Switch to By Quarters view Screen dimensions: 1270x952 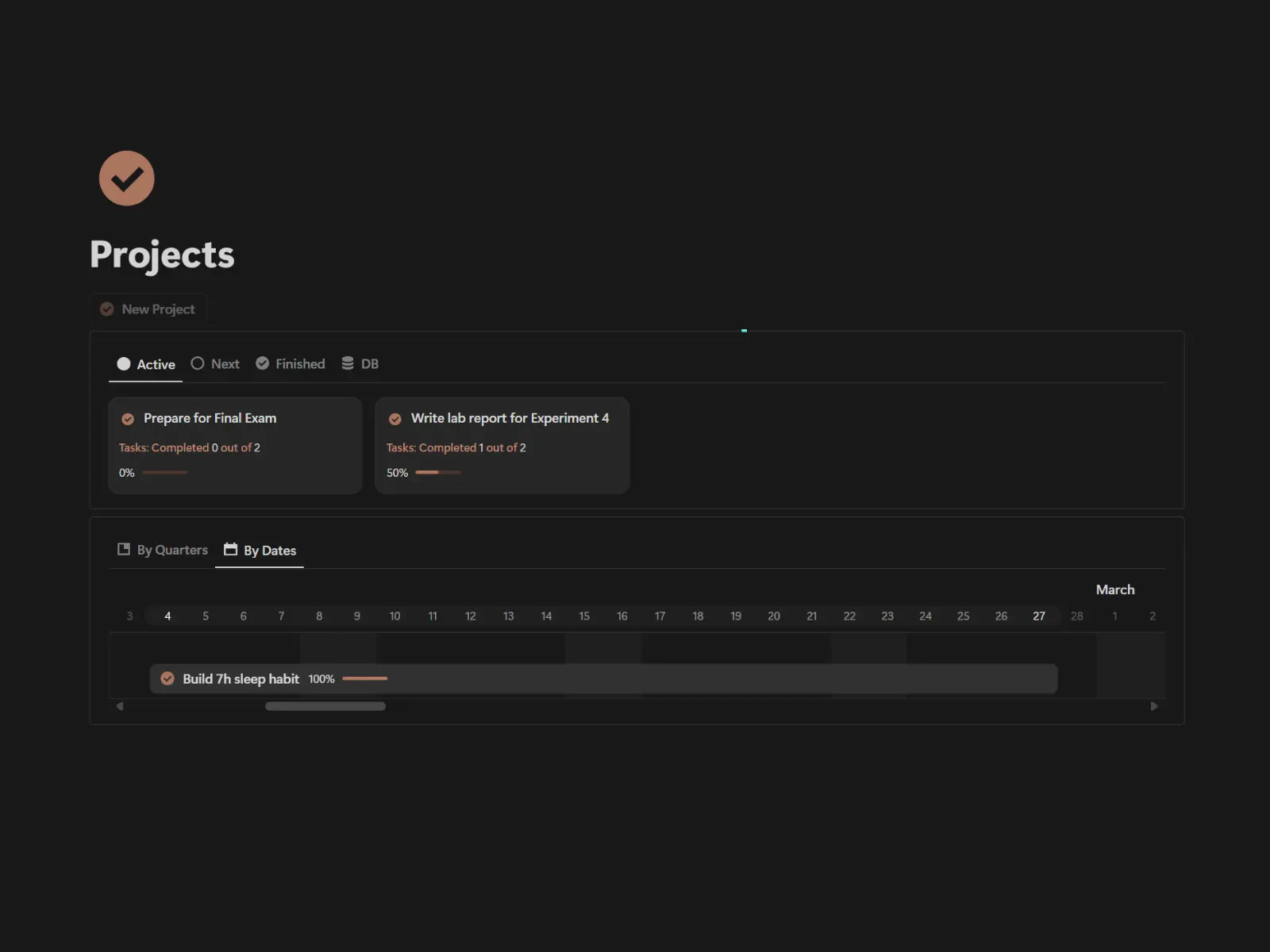tap(163, 550)
